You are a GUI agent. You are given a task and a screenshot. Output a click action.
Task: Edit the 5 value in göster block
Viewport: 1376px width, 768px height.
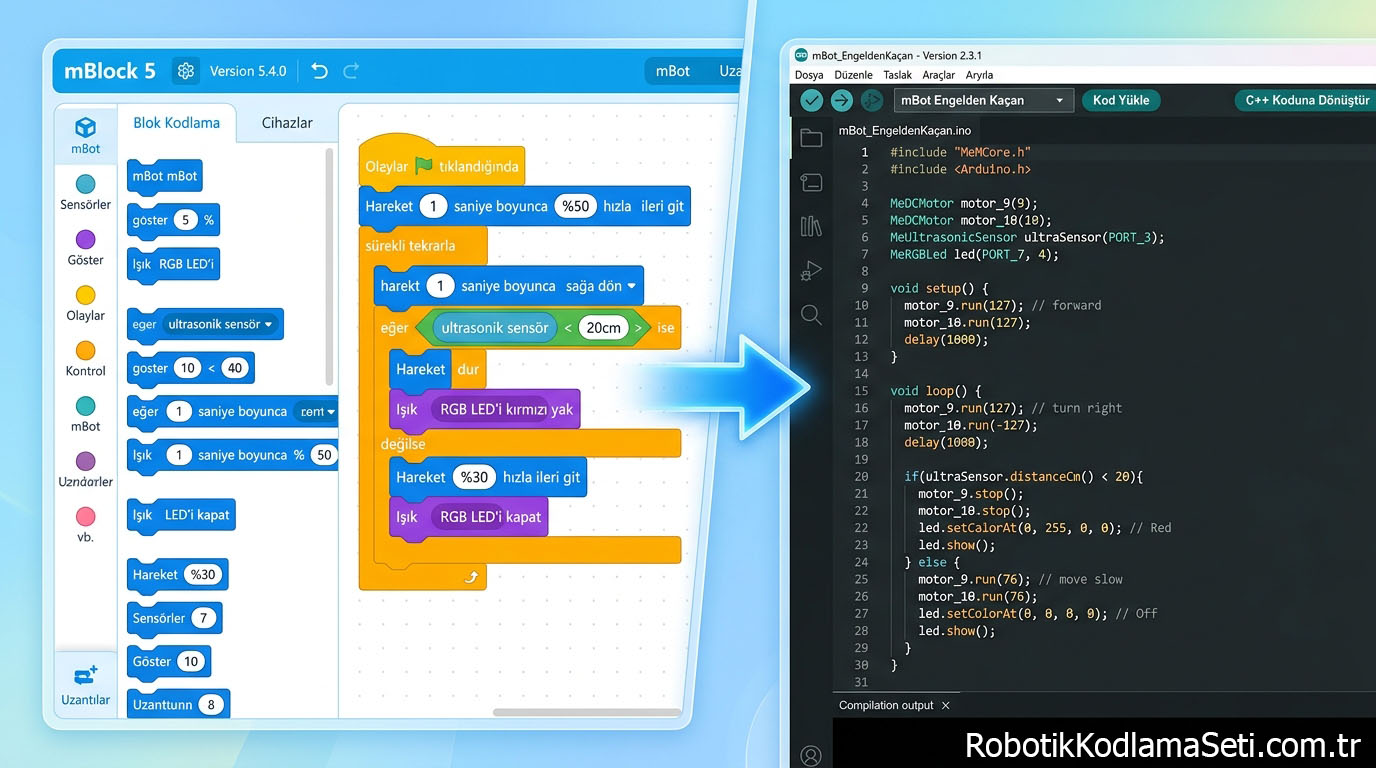(186, 220)
